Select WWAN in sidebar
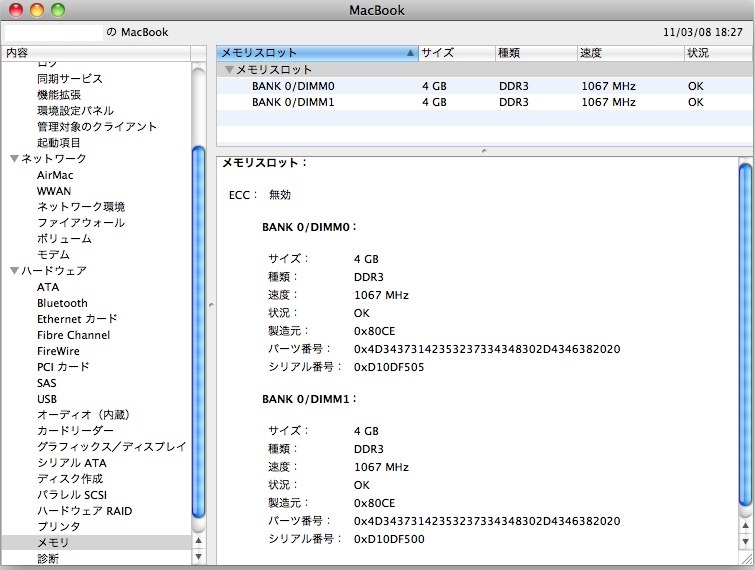This screenshot has width=755, height=570. pos(54,191)
